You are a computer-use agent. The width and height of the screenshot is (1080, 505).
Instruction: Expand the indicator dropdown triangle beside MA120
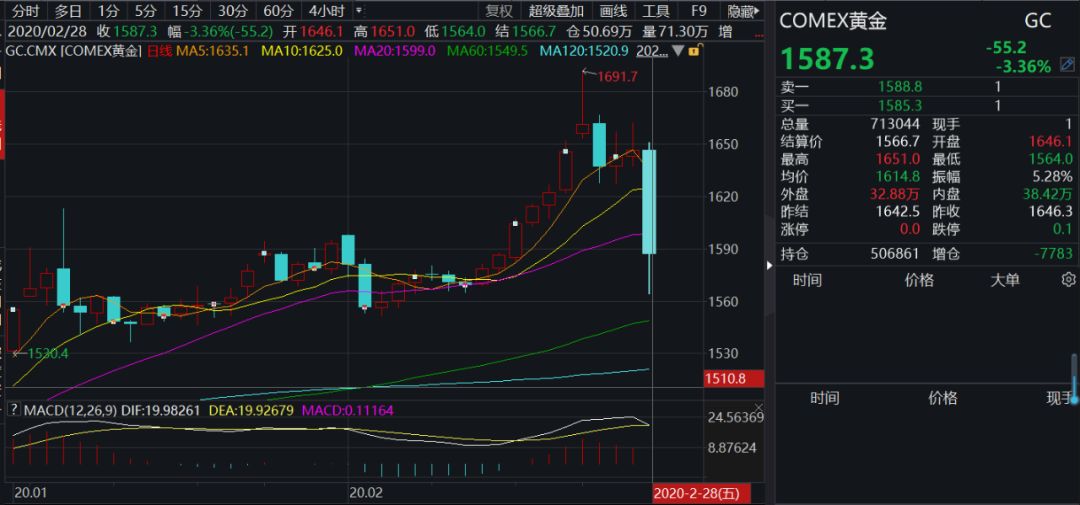click(x=678, y=50)
